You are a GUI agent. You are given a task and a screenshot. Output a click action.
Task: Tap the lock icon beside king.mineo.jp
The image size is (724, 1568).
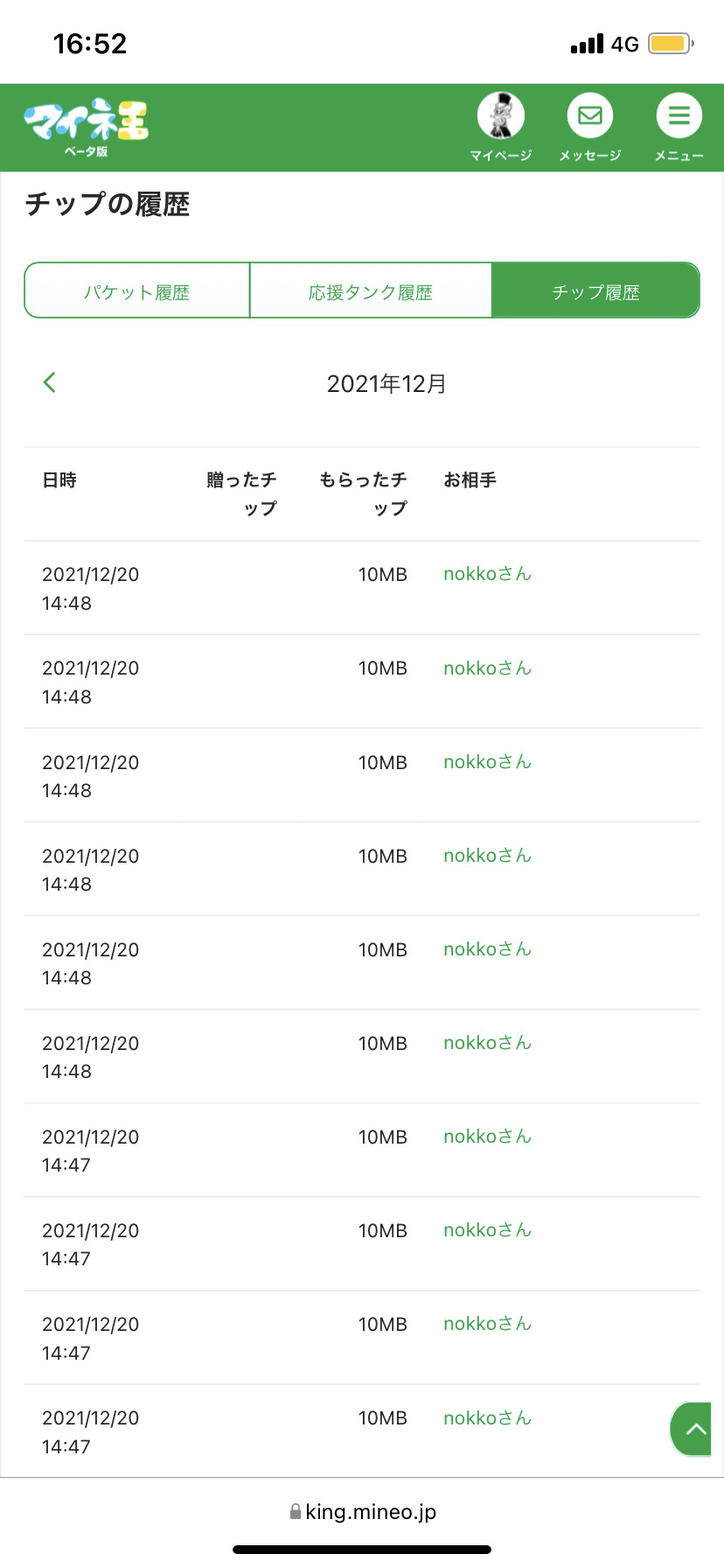(x=296, y=1512)
